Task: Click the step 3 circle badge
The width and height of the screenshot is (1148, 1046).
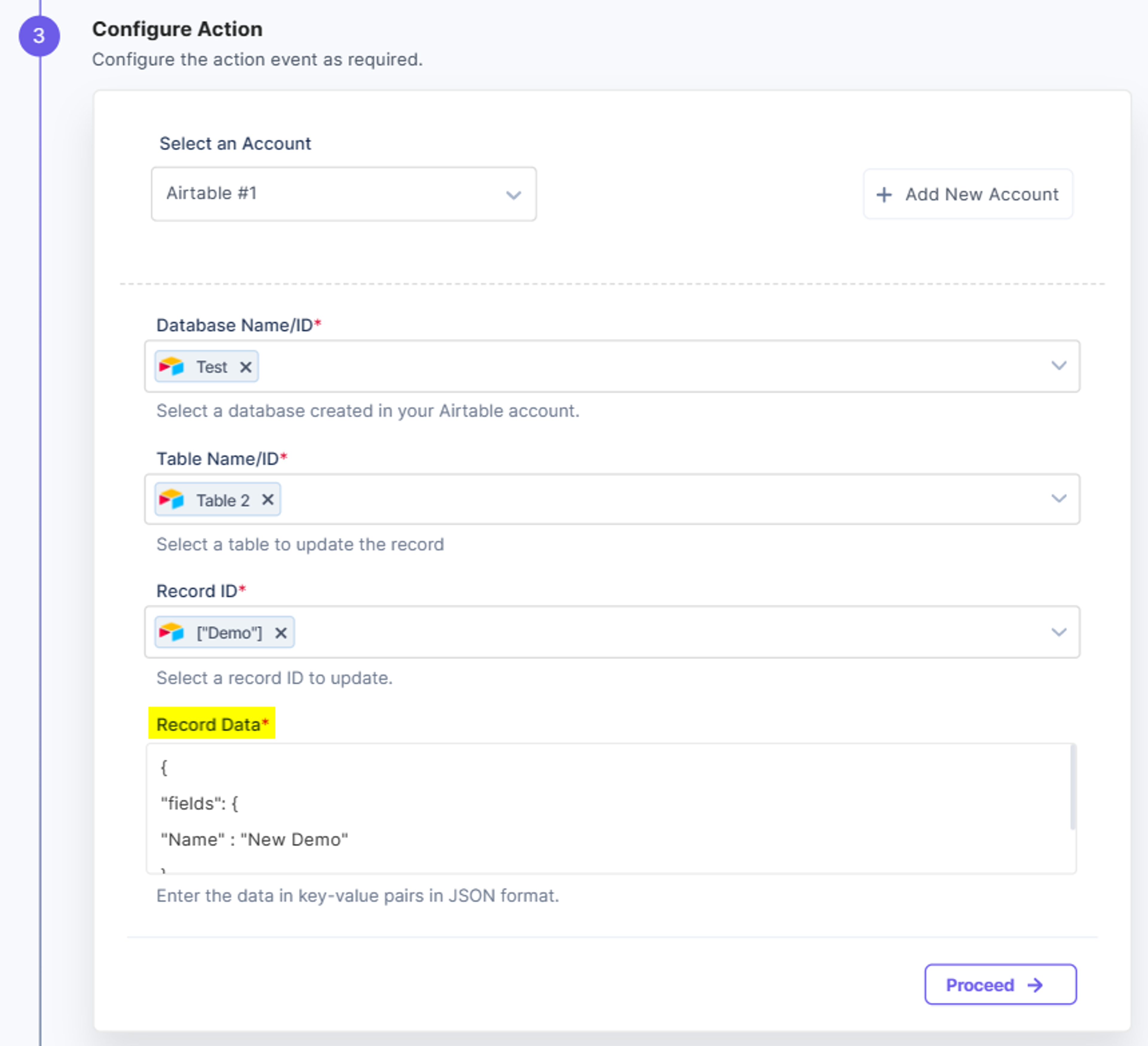Action: (x=39, y=36)
